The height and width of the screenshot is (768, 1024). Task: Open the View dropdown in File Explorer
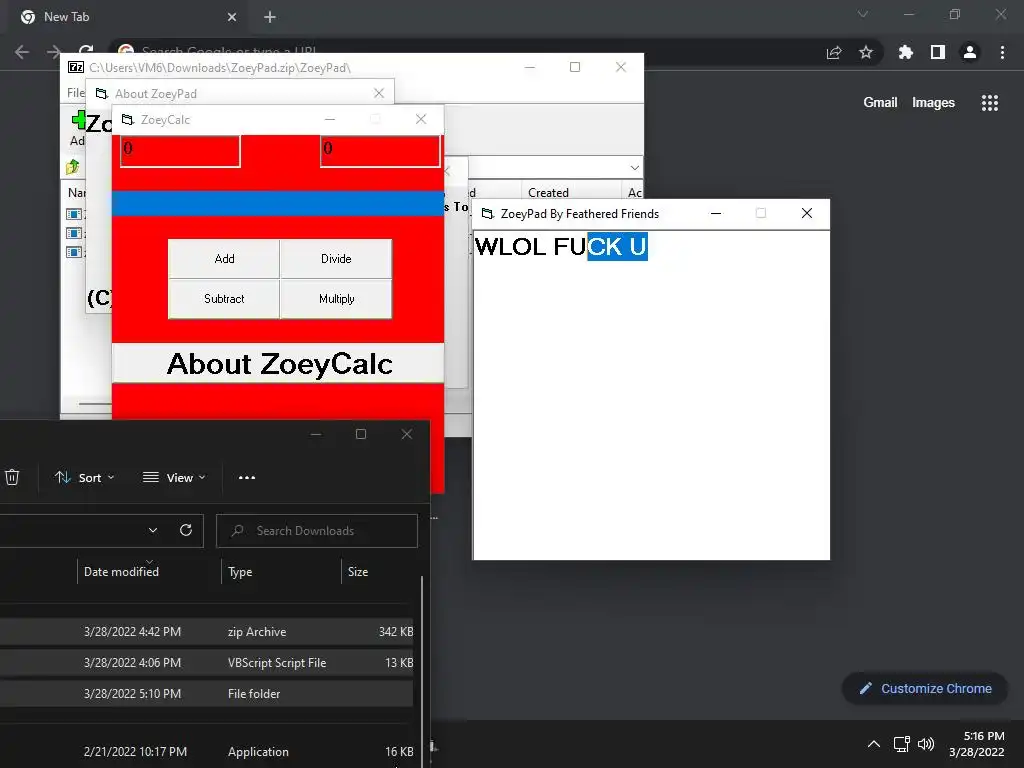click(x=174, y=477)
